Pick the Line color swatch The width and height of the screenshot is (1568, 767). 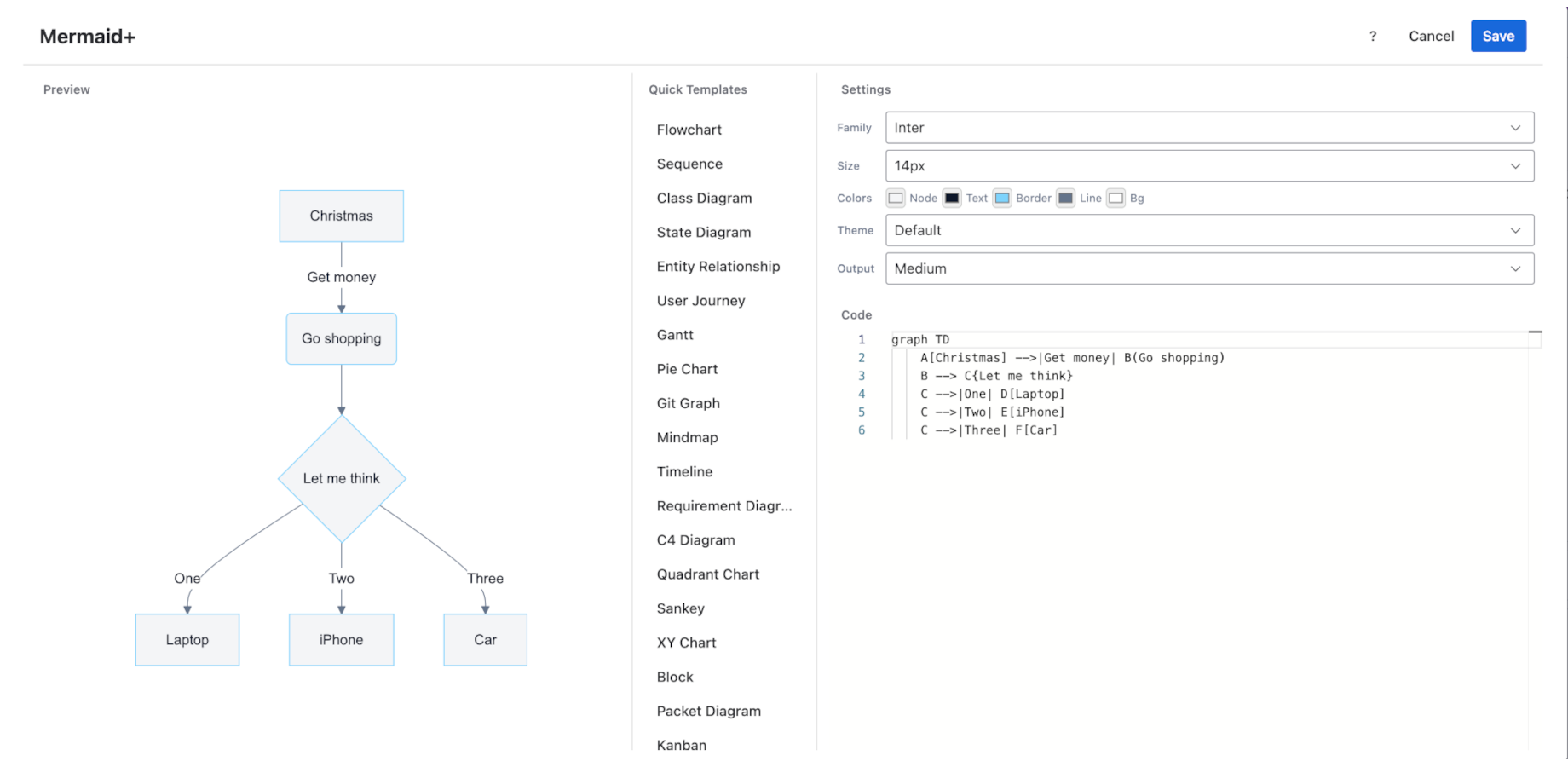[1065, 198]
